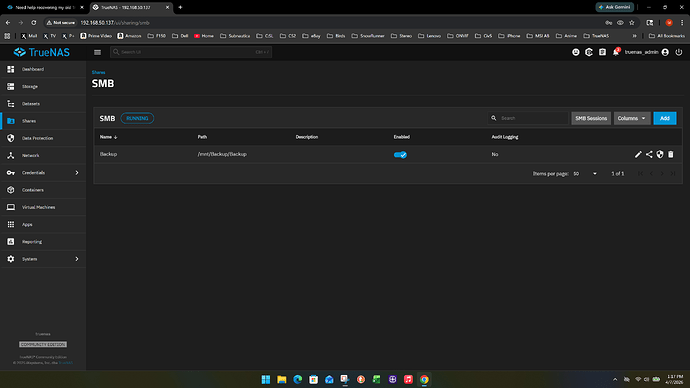Focus the SMB table search field
The width and height of the screenshot is (690, 388).
pos(528,118)
